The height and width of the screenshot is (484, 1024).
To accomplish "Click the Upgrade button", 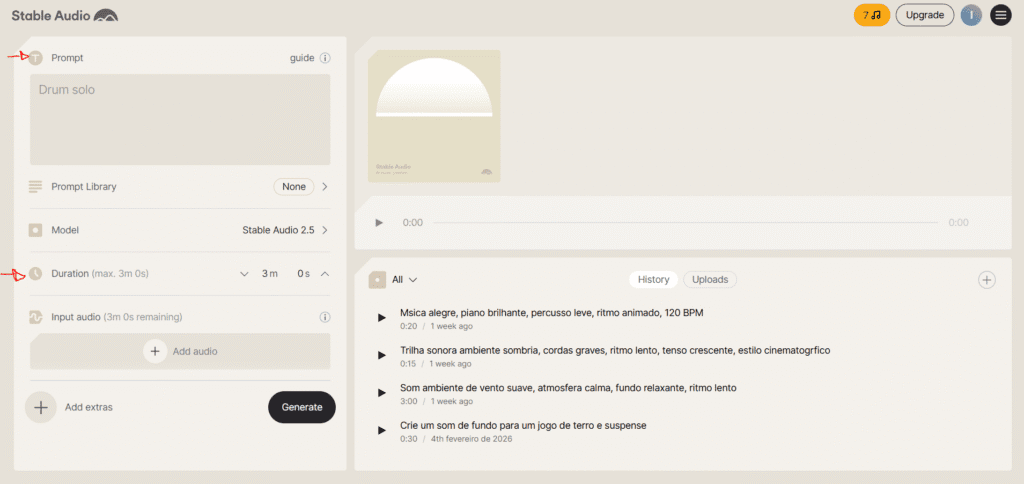I will click(x=924, y=15).
